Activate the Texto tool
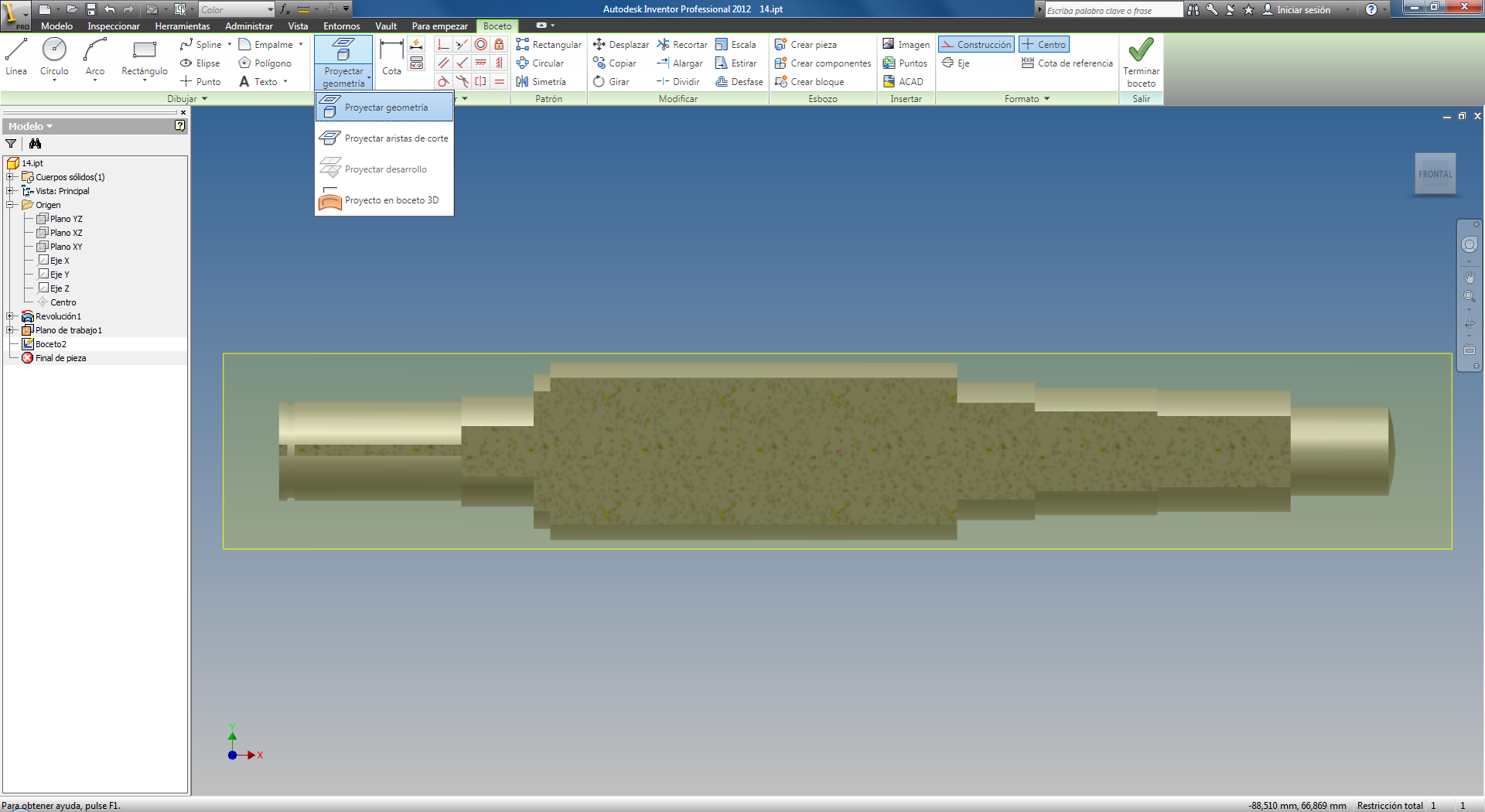The width and height of the screenshot is (1485, 812). coord(258,82)
